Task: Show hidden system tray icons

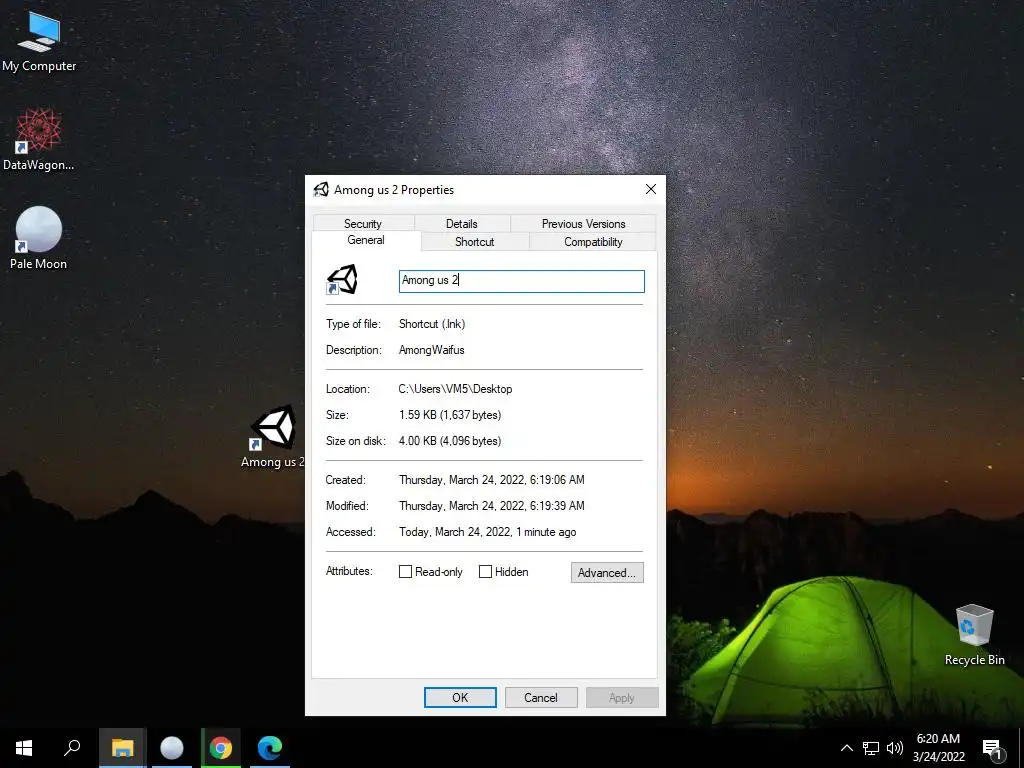Action: point(846,748)
